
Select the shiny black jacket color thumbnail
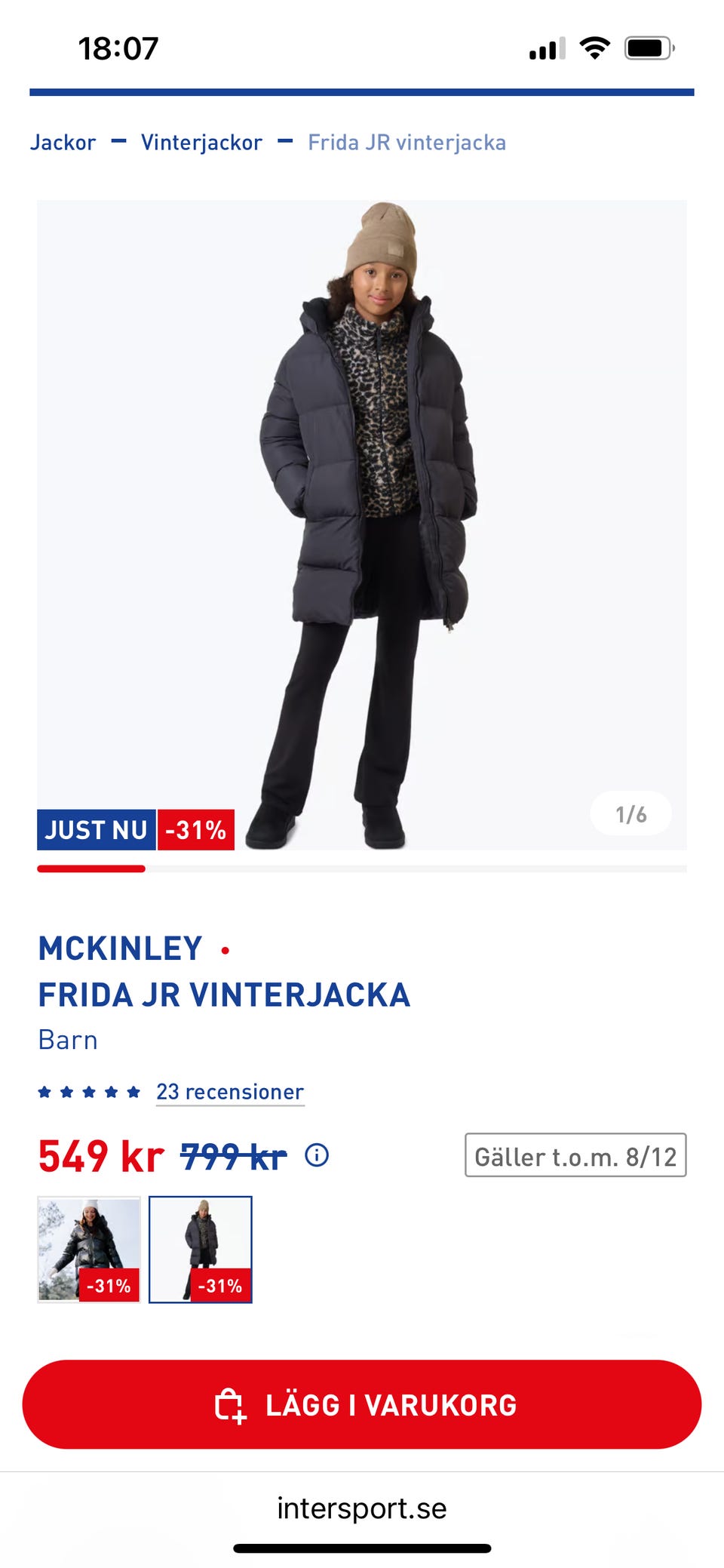click(x=89, y=1249)
